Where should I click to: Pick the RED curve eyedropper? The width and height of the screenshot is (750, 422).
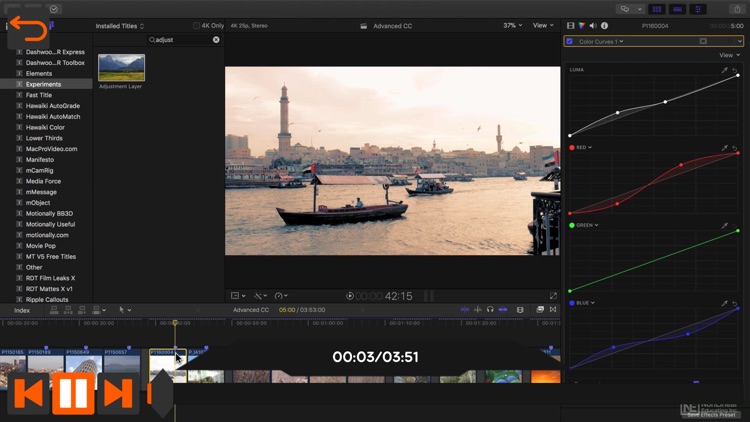[x=725, y=148]
